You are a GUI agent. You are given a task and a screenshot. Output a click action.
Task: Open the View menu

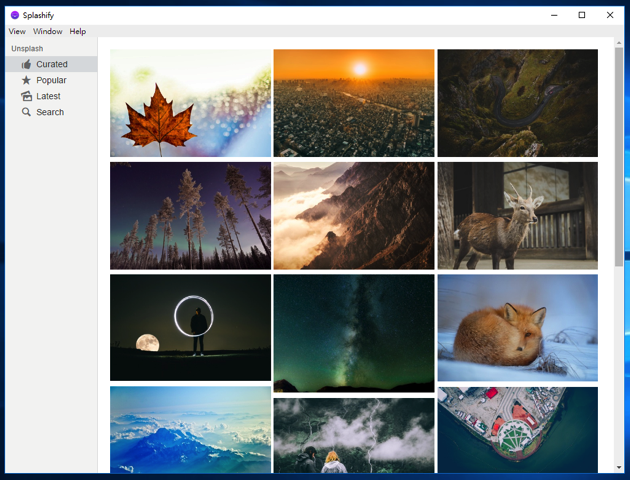[17, 31]
